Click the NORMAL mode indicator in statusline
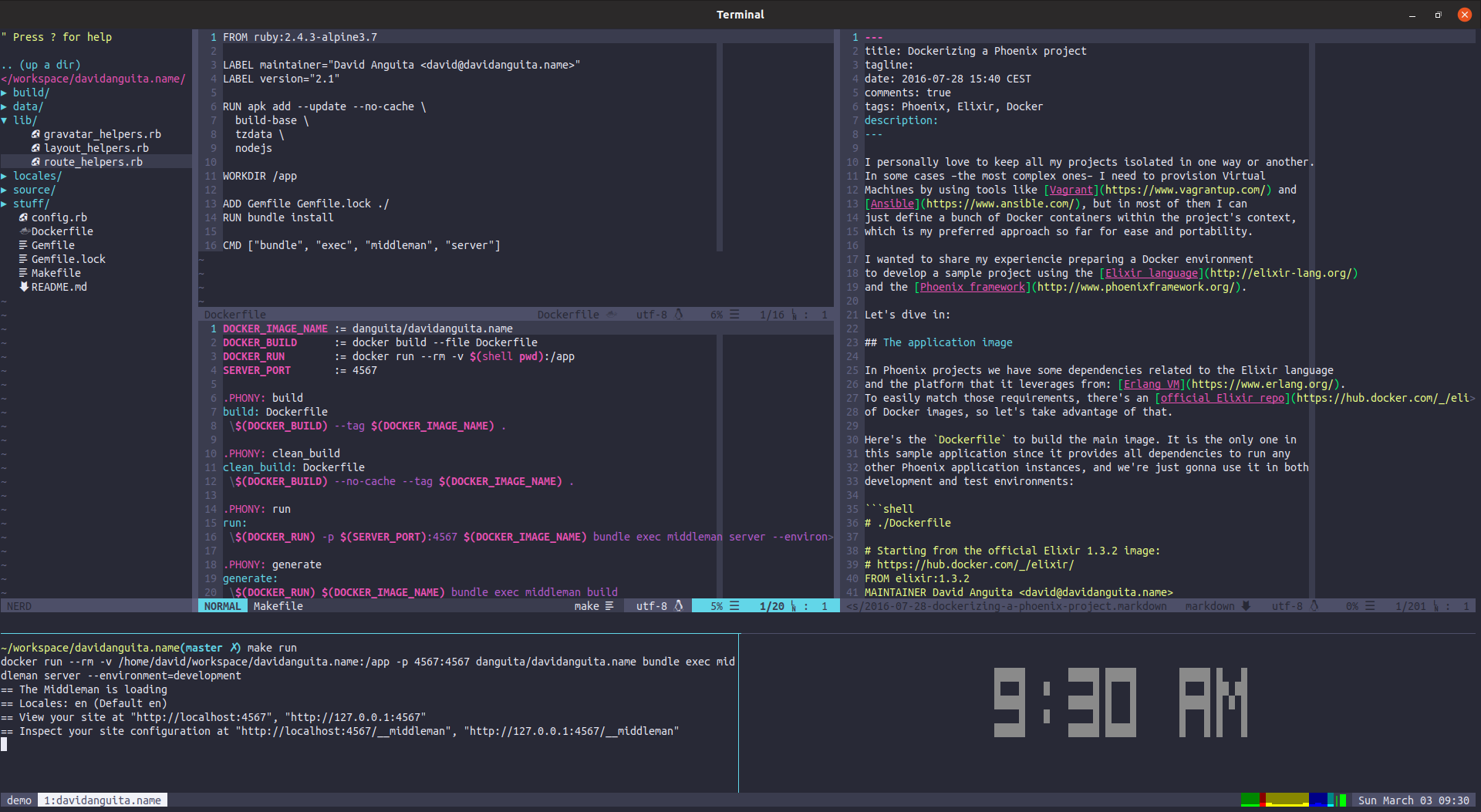Viewport: 1481px width, 812px height. pyautogui.click(x=223, y=606)
